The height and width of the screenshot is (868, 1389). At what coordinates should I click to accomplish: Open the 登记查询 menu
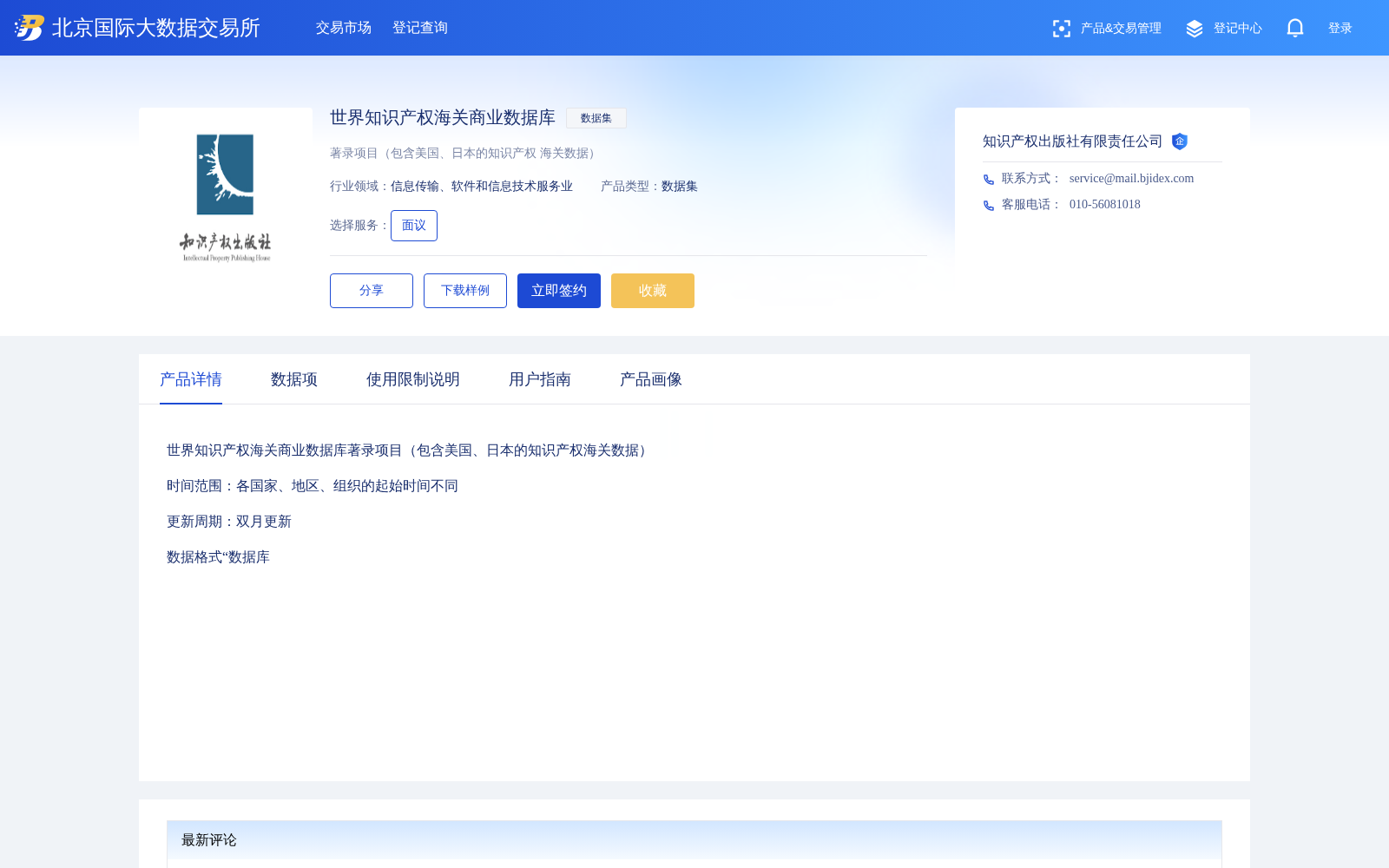(x=420, y=28)
